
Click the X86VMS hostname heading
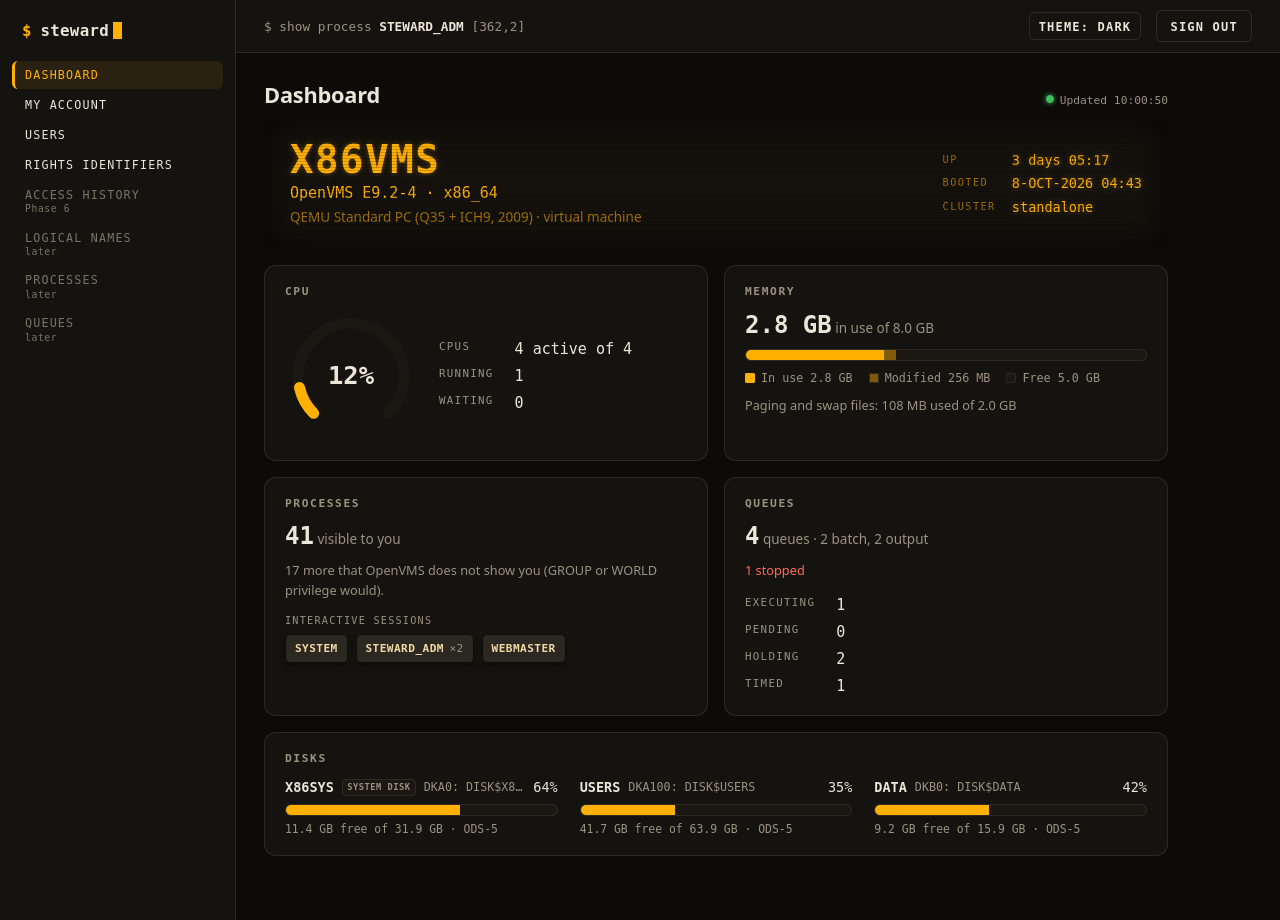(x=365, y=159)
